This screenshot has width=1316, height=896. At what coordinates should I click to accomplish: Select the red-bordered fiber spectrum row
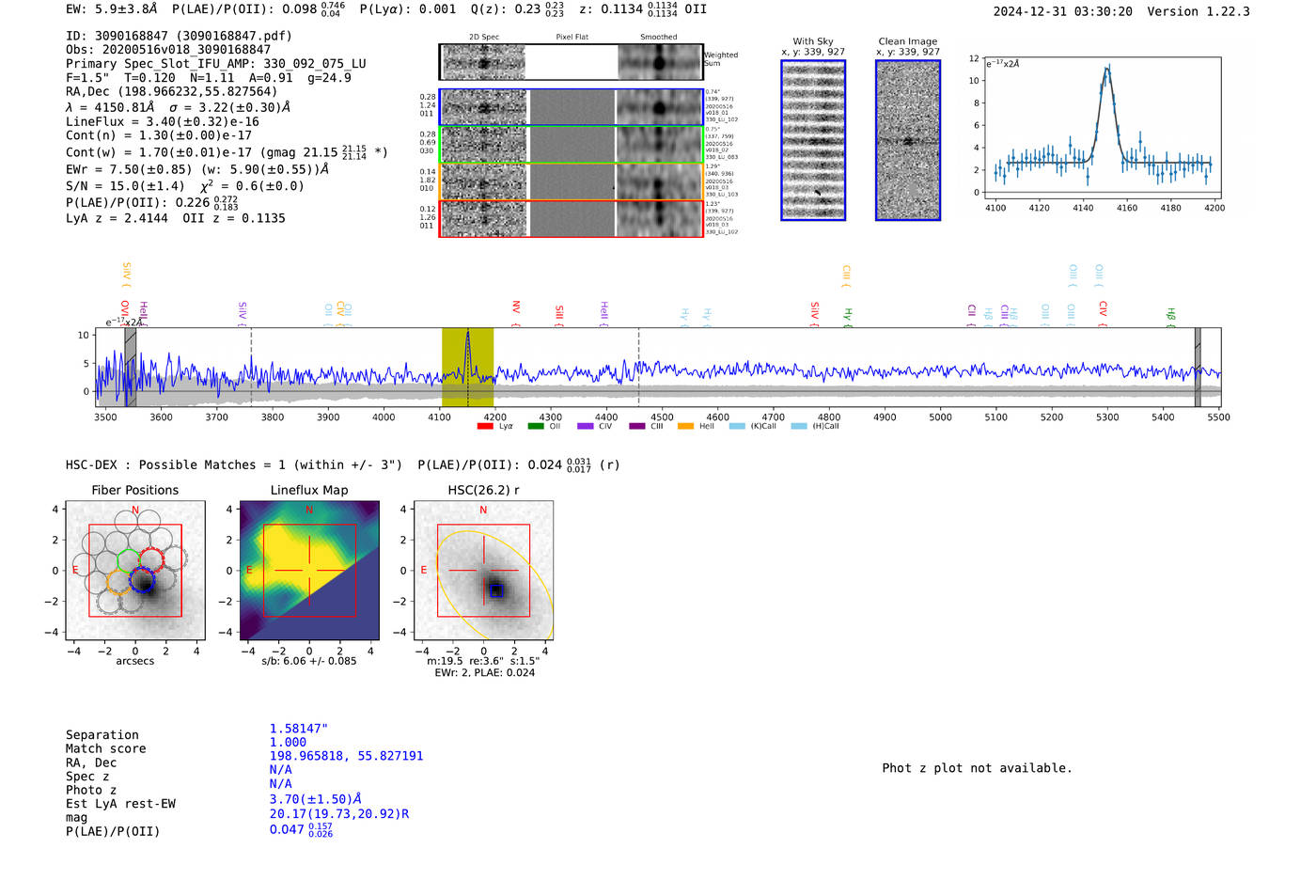point(571,219)
